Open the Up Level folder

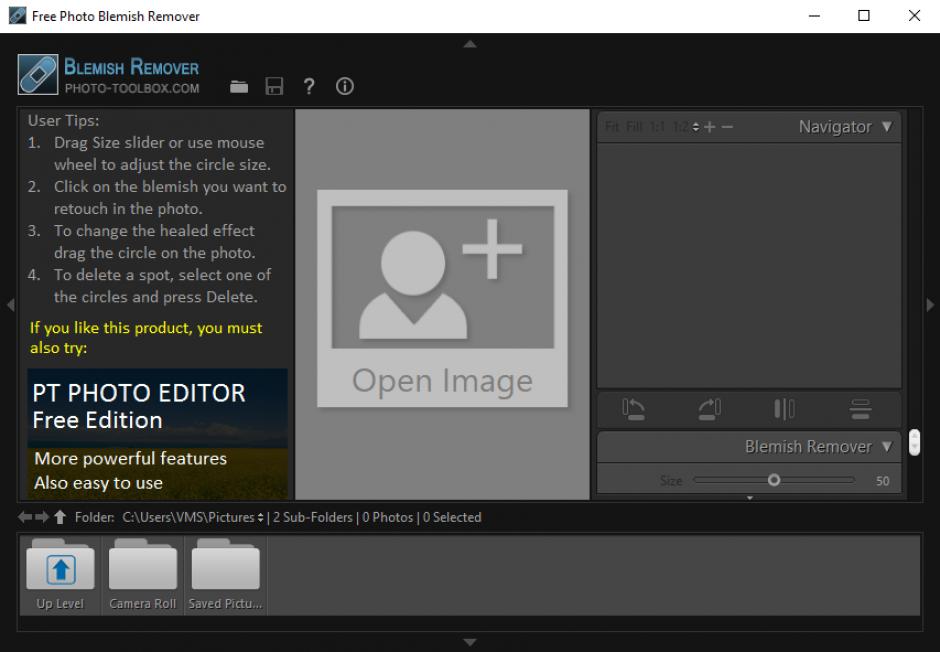[60, 575]
